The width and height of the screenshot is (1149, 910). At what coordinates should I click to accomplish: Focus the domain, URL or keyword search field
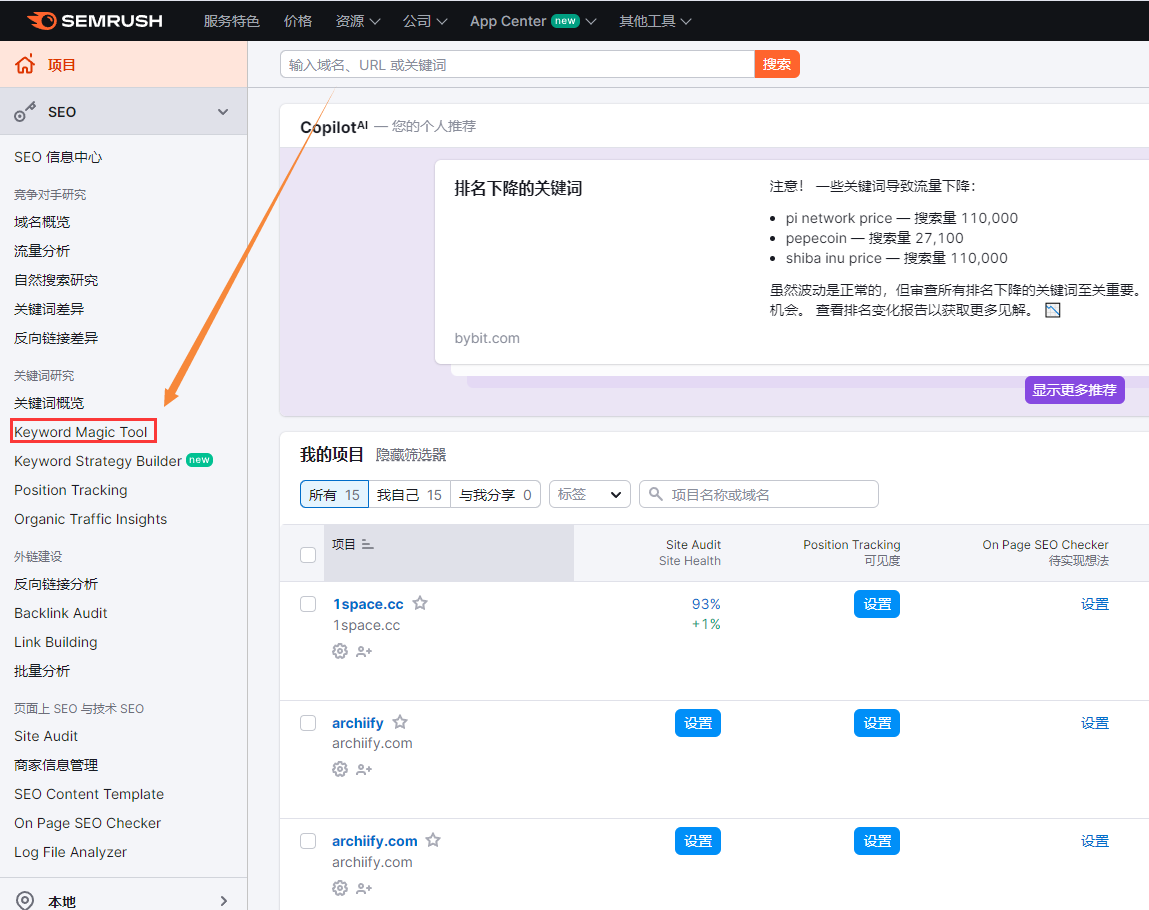[517, 64]
